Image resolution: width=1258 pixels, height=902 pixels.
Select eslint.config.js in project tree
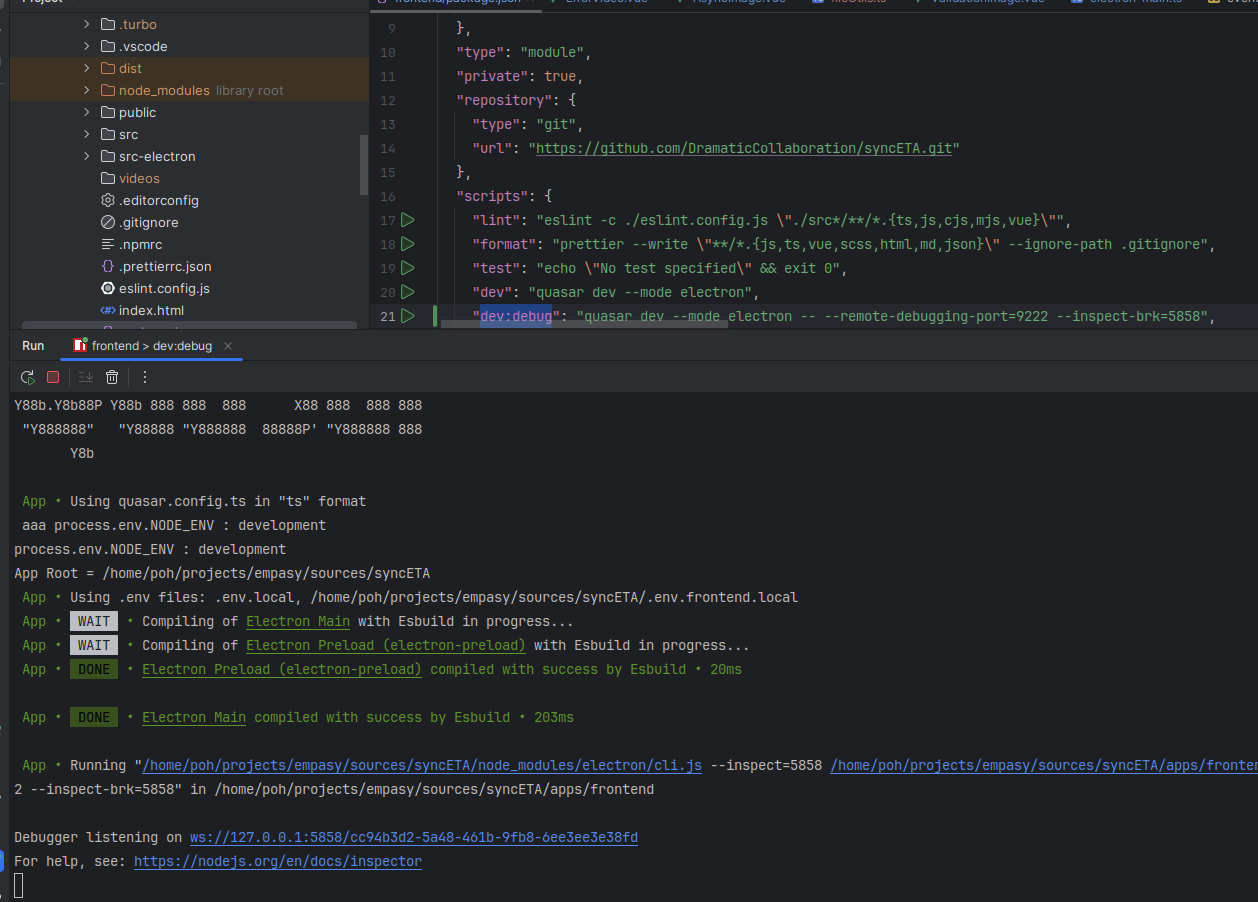163,288
